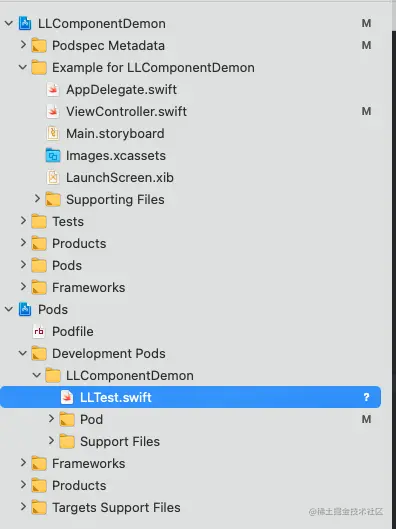
Task: Click the question mark status on LLTest.swift
Action: click(x=366, y=397)
